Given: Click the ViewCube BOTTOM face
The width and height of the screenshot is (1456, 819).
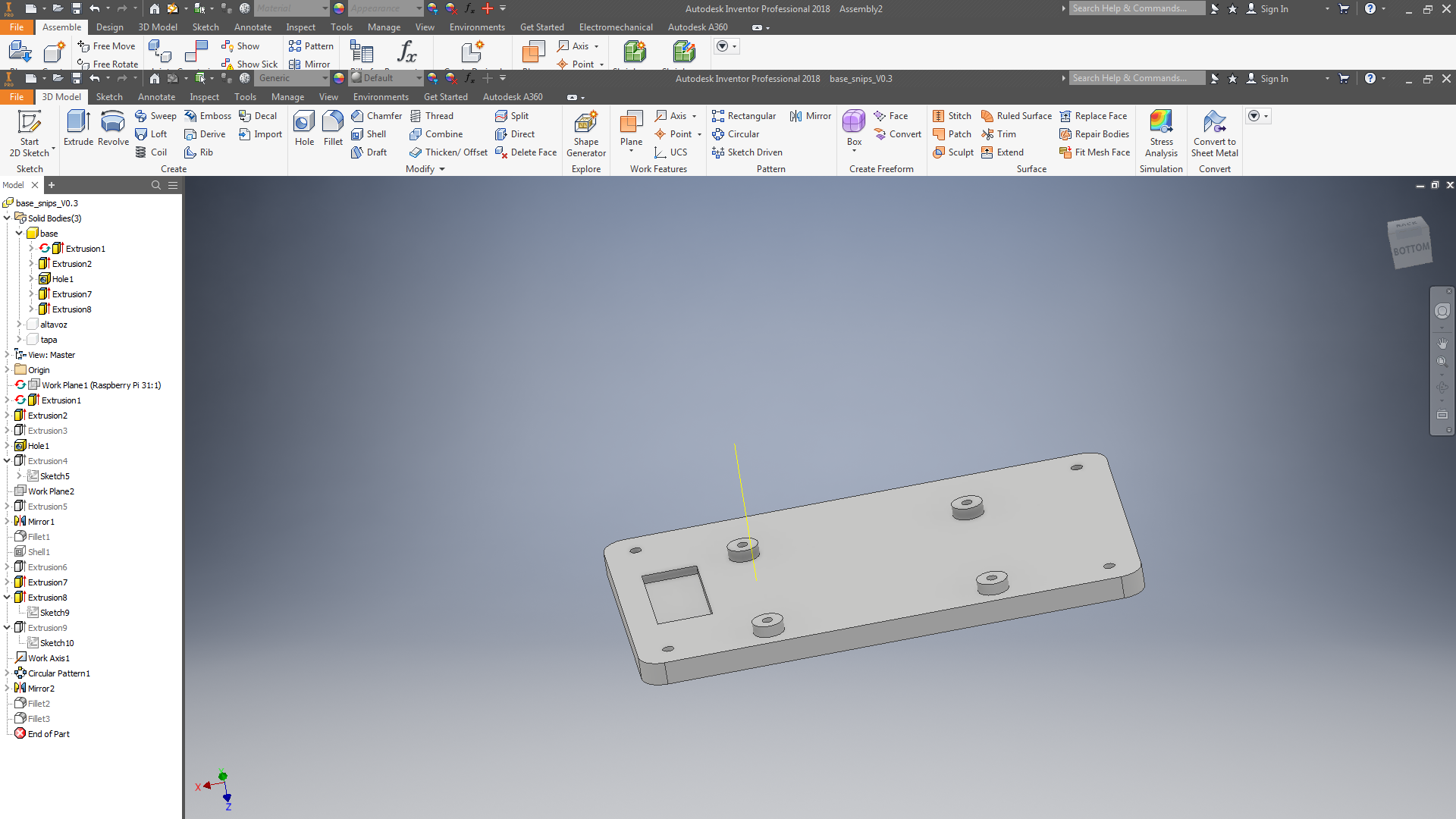Looking at the screenshot, I should pyautogui.click(x=1410, y=249).
